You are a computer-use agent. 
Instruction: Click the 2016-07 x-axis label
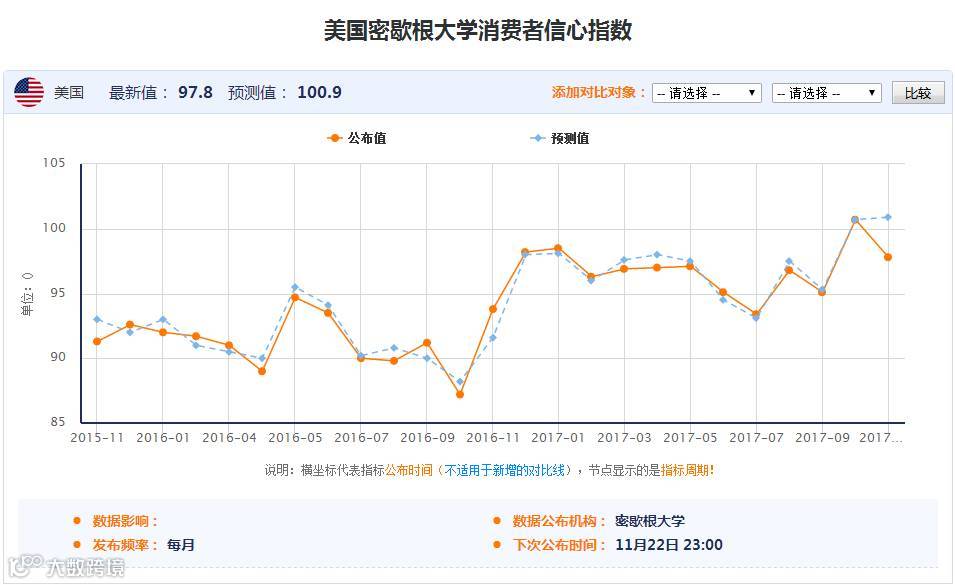coord(361,438)
